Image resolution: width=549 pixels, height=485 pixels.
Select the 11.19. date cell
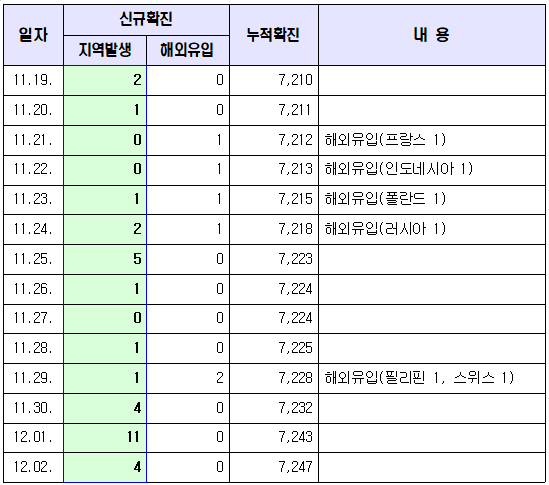(x=34, y=80)
